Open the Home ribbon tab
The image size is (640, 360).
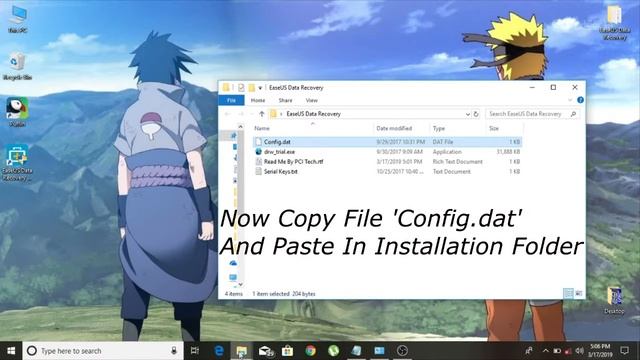pos(258,100)
